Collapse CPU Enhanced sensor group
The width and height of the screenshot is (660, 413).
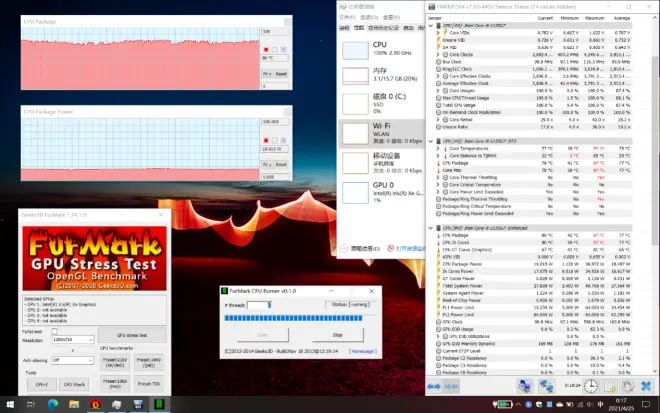point(431,228)
